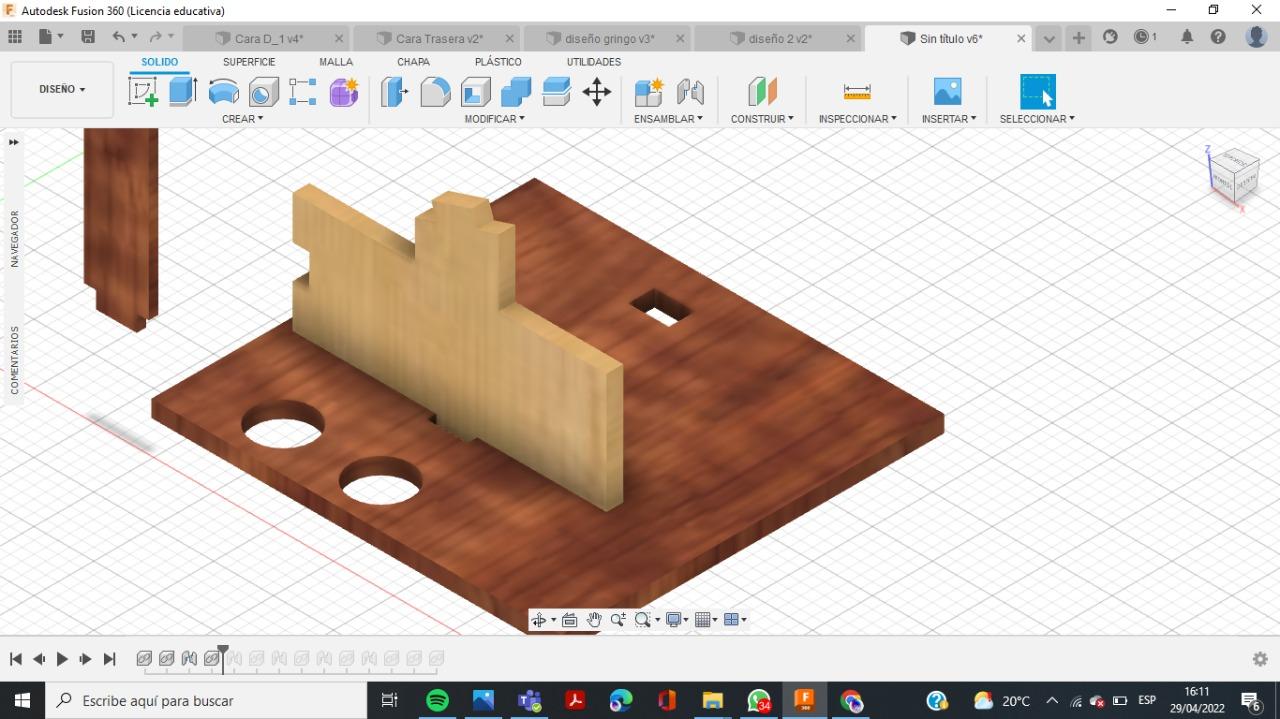Switch to the PLÁSTICO tab
The width and height of the screenshot is (1280, 719).
point(498,62)
